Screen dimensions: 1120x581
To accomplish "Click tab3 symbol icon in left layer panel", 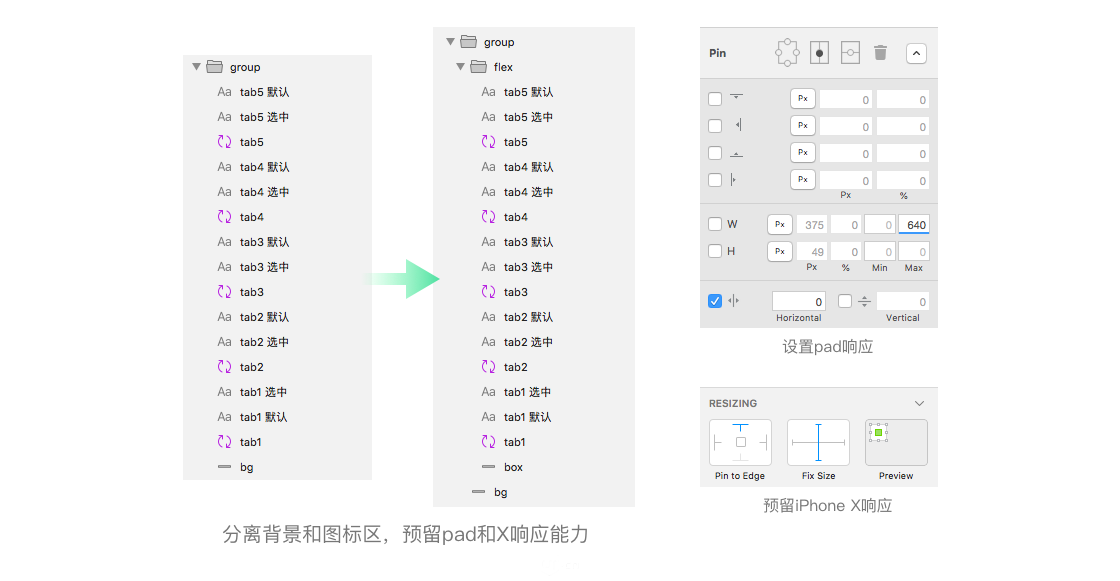I will point(224,292).
